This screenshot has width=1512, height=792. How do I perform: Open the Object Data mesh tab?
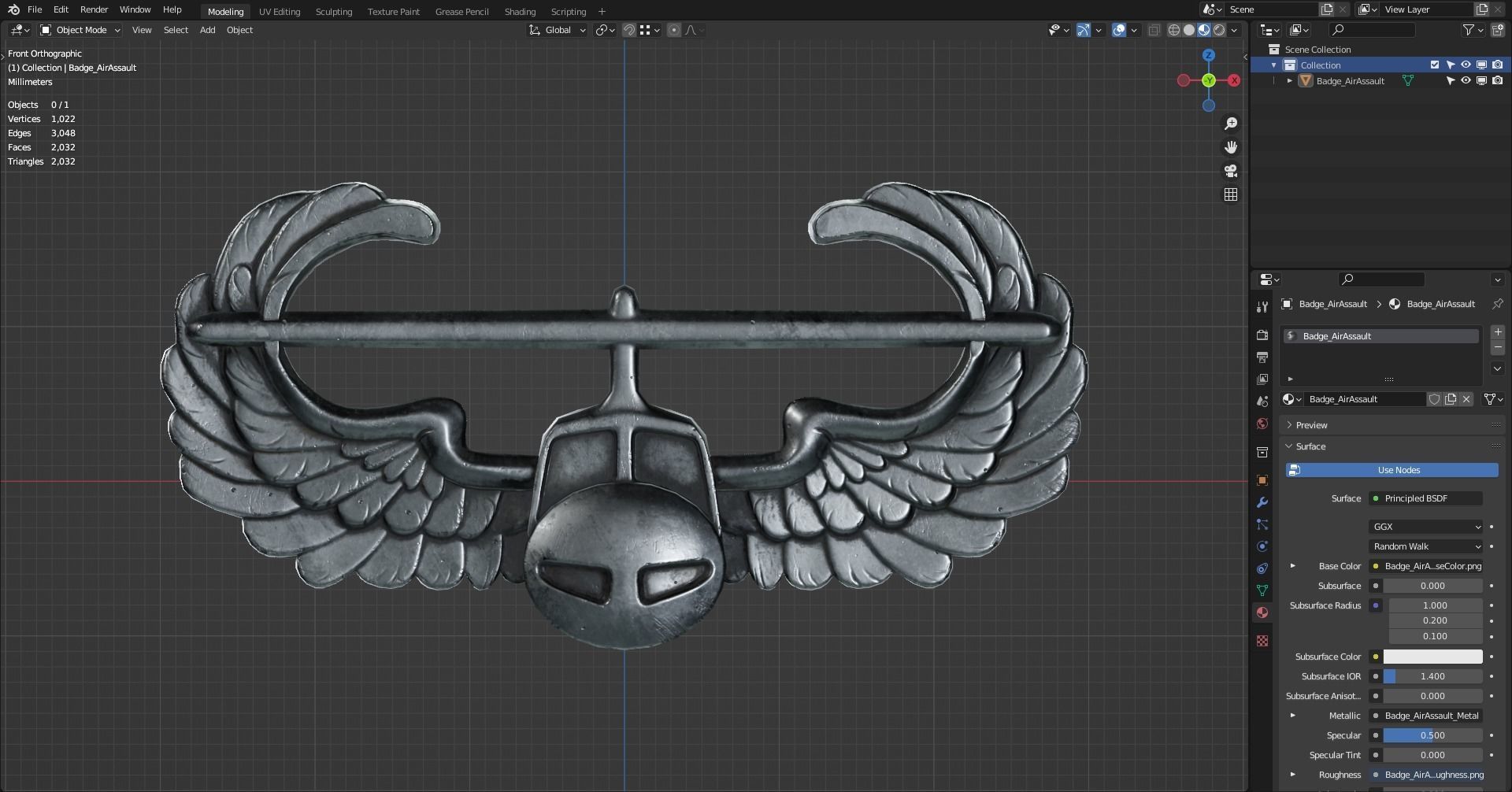tap(1262, 590)
